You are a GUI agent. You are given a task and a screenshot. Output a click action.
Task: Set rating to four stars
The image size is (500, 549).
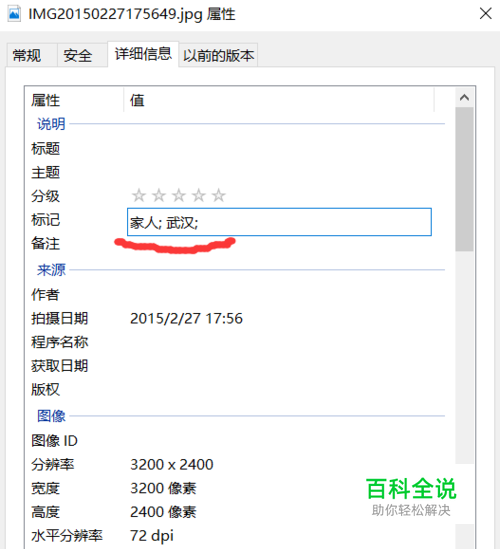click(x=199, y=195)
